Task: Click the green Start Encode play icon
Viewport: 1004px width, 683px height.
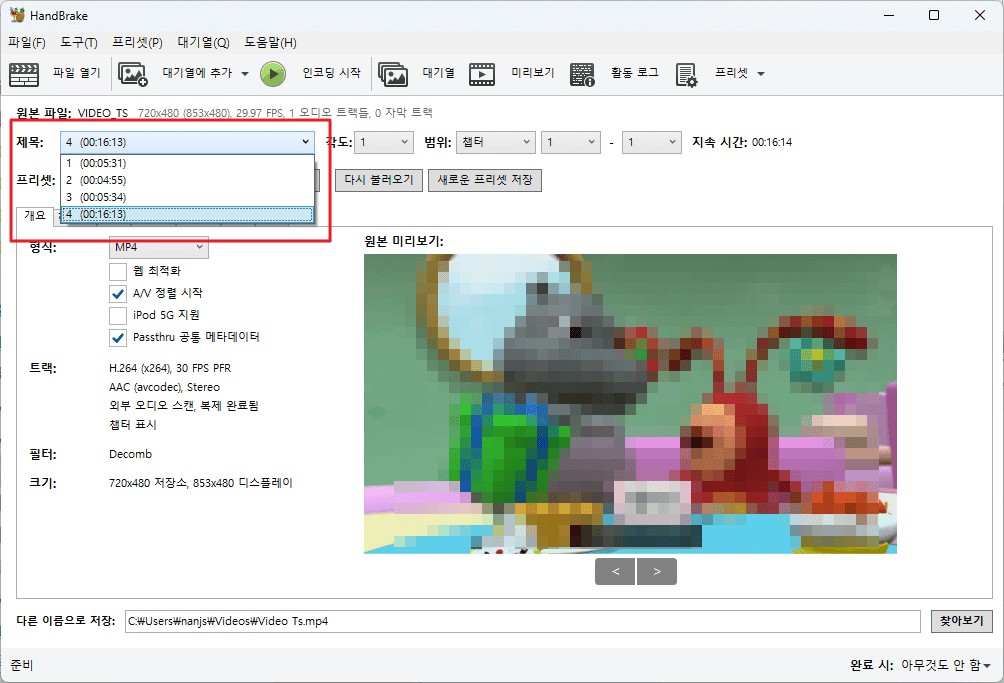Action: tap(273, 74)
